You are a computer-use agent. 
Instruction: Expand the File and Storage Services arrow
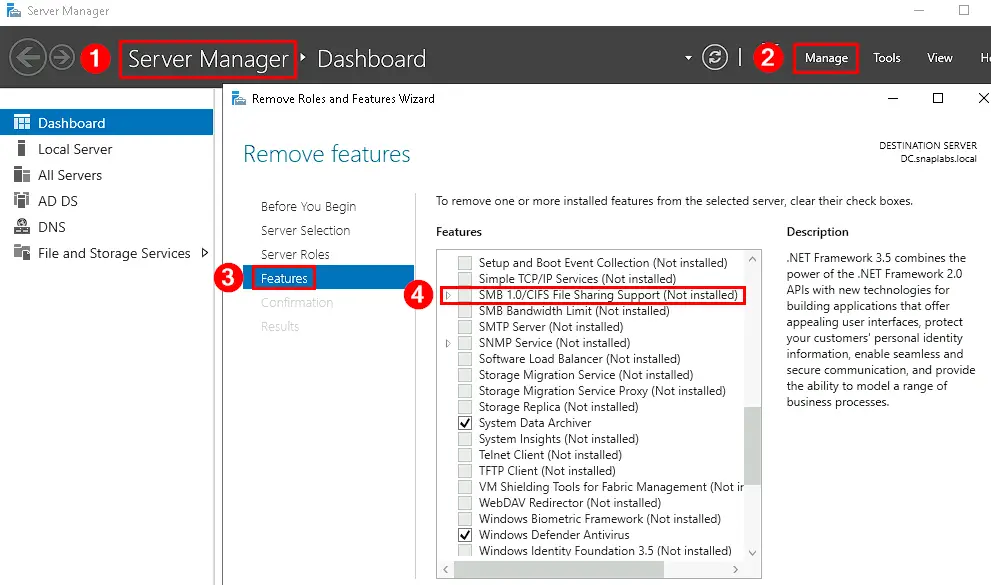coord(204,253)
